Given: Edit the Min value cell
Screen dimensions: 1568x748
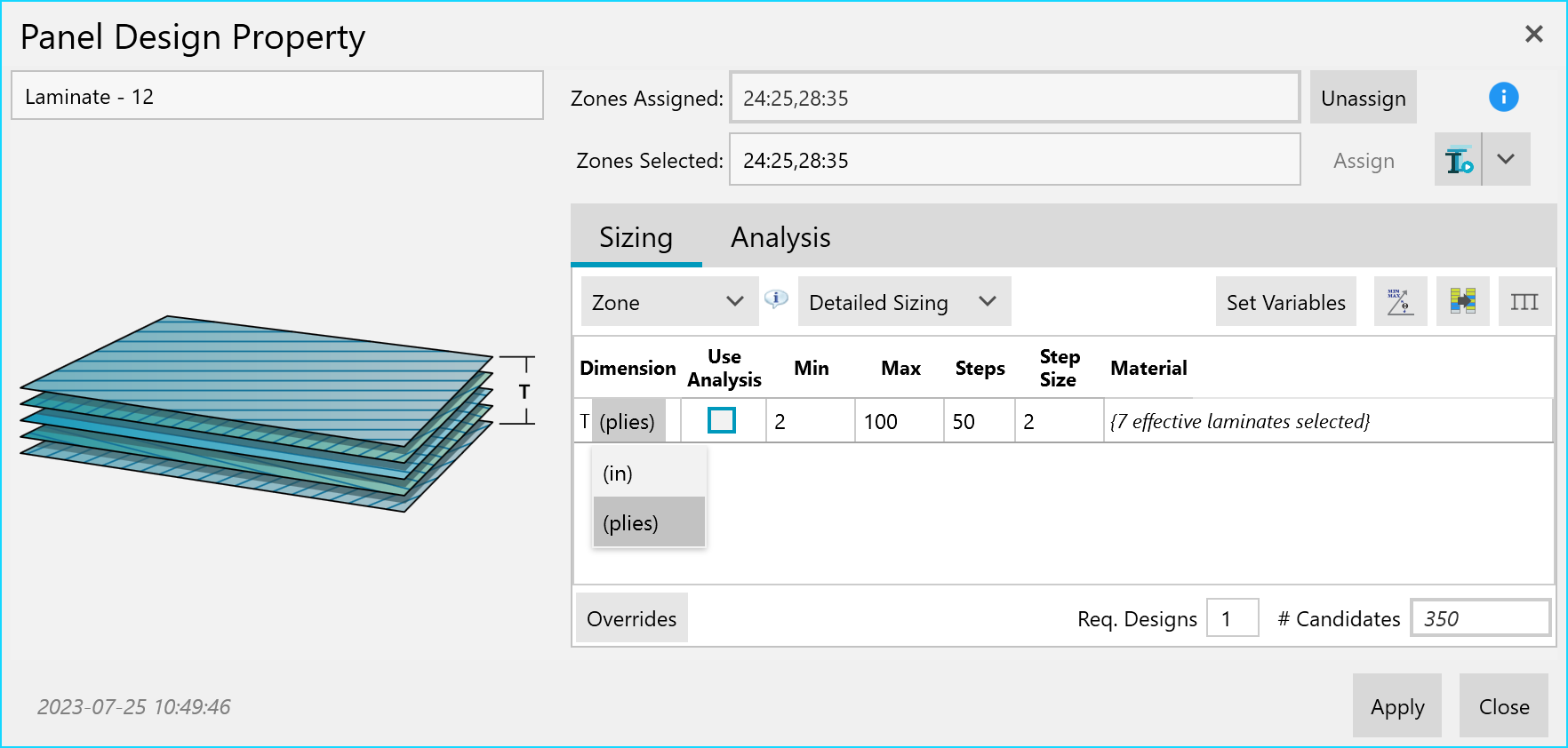Looking at the screenshot, I should point(811,421).
